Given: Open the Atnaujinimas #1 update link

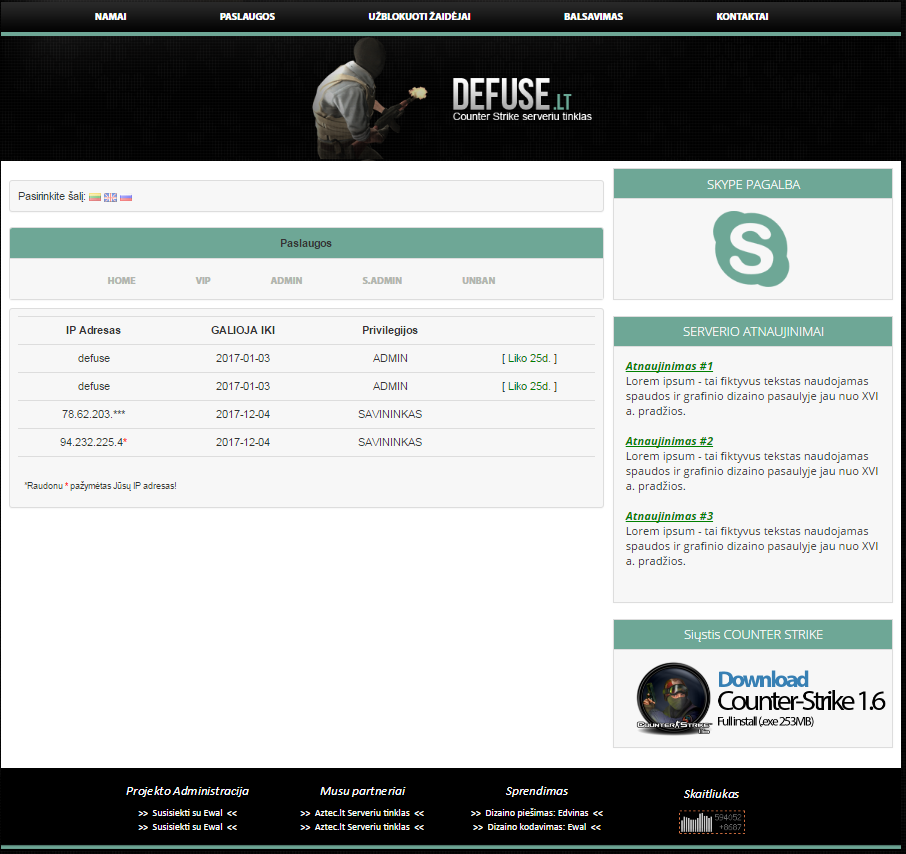Looking at the screenshot, I should [669, 366].
